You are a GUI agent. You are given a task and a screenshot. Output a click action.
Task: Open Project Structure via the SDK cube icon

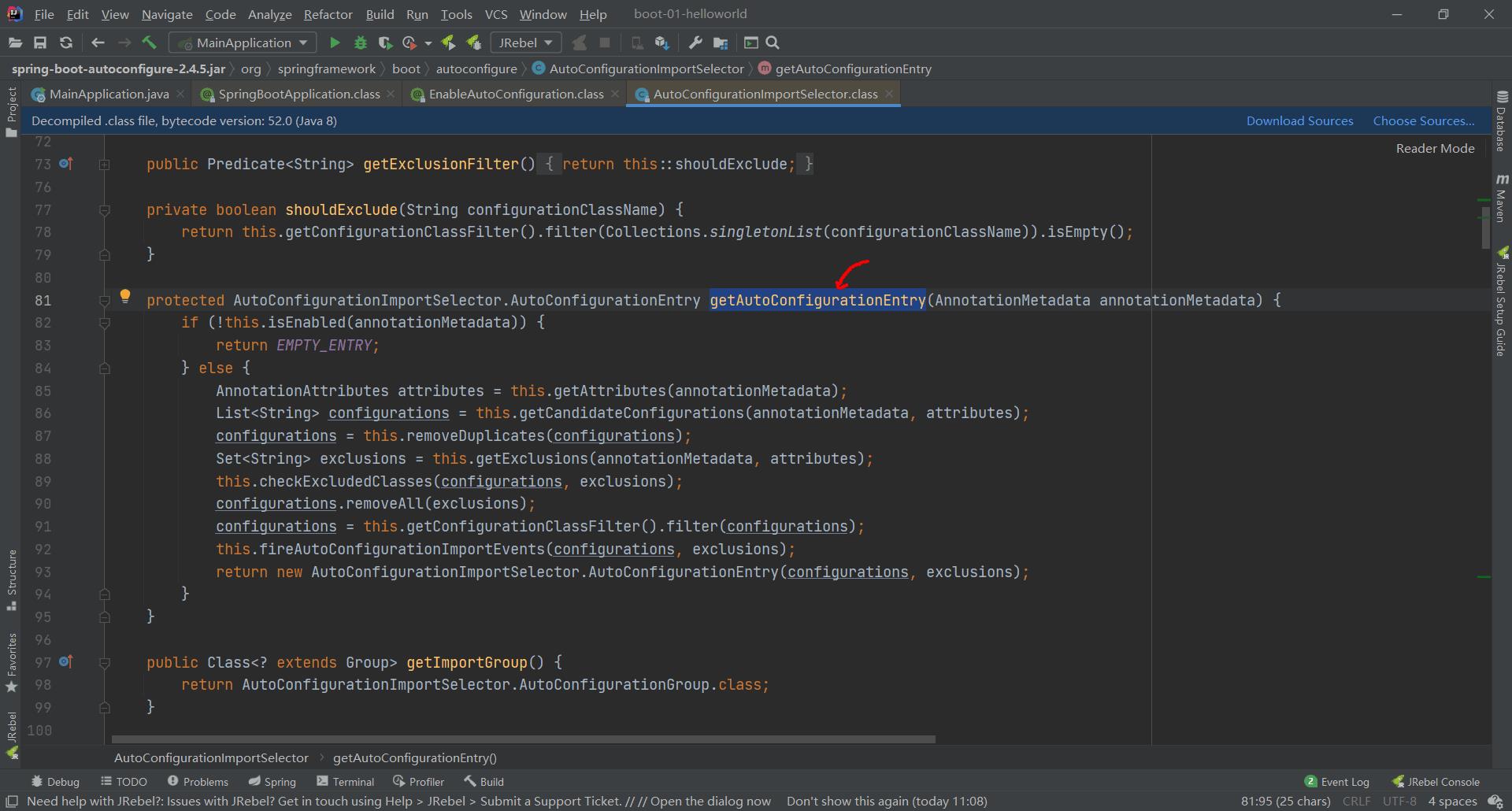[661, 43]
